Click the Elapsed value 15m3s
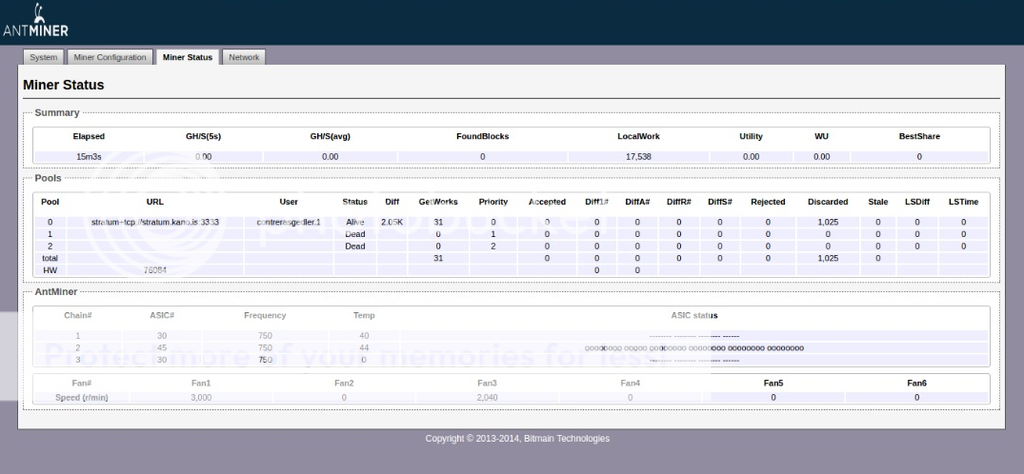The image size is (1024, 474). click(x=89, y=157)
